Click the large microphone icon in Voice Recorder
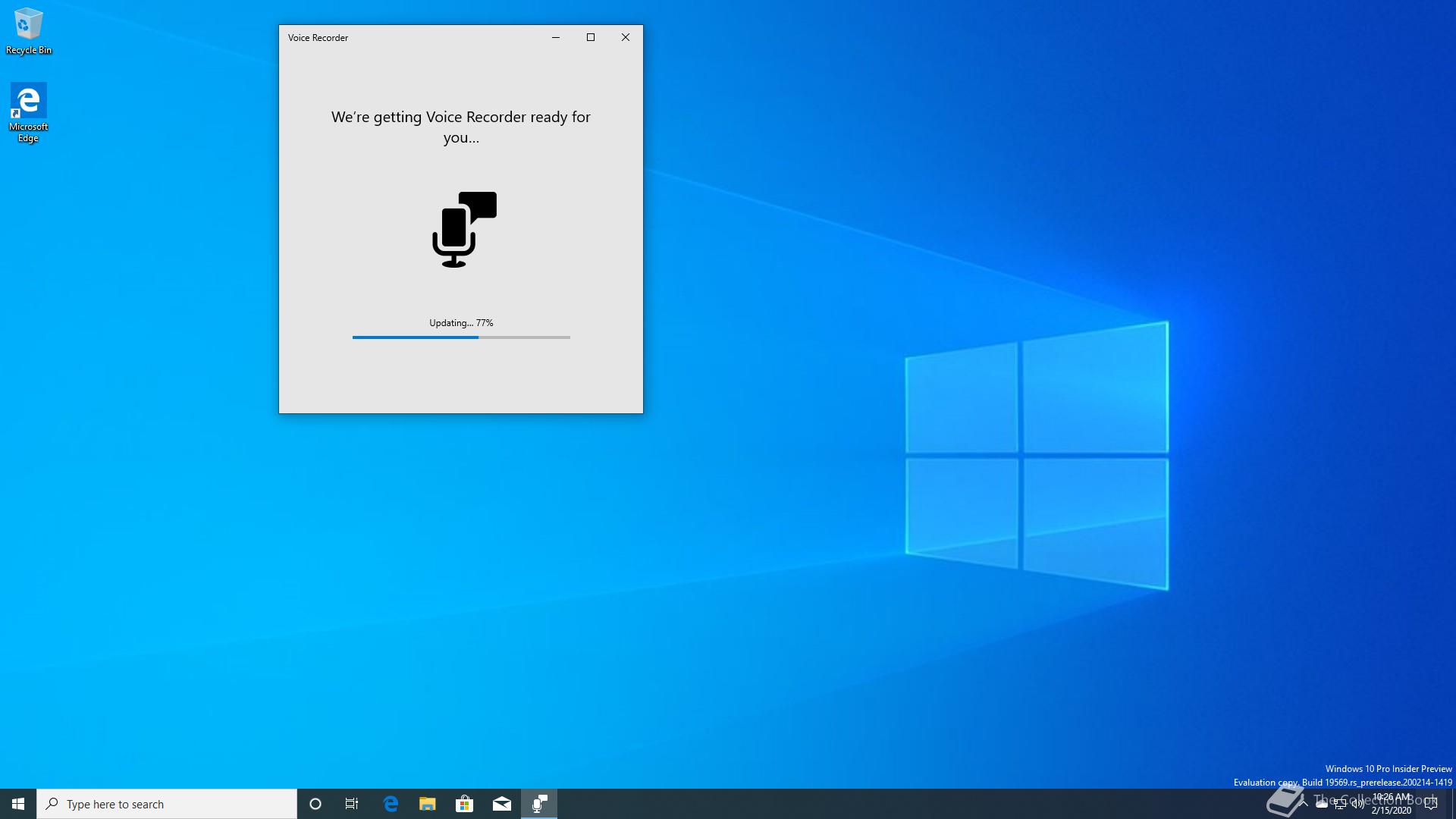The width and height of the screenshot is (1456, 819). click(x=464, y=230)
